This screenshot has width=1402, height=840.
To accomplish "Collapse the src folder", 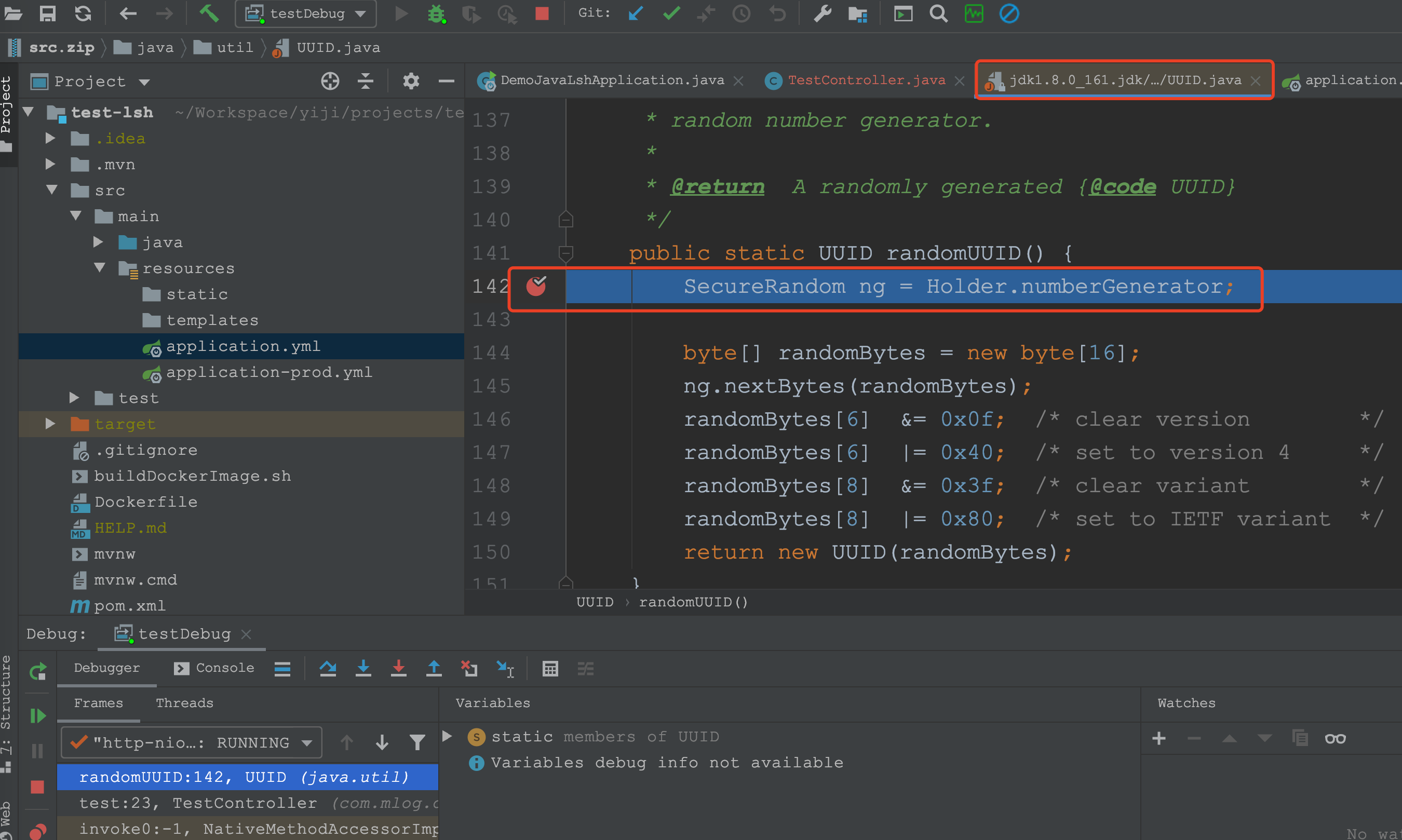I will (51, 190).
